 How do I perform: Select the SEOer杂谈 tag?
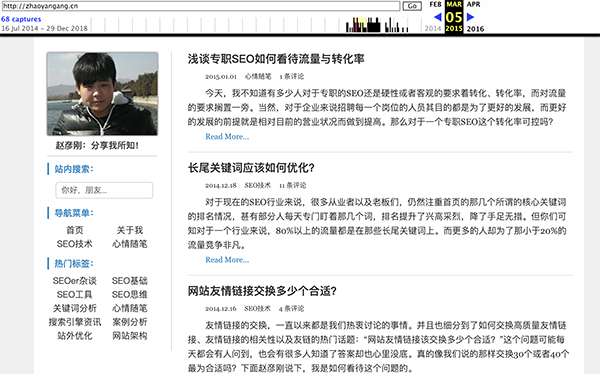click(75, 281)
